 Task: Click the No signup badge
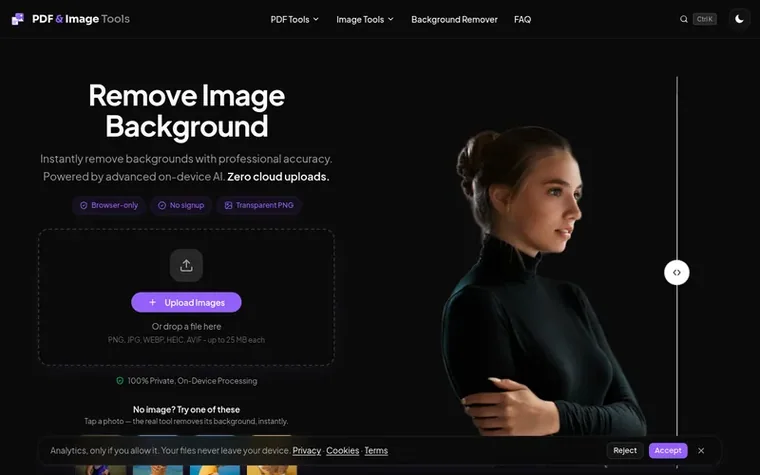181,206
